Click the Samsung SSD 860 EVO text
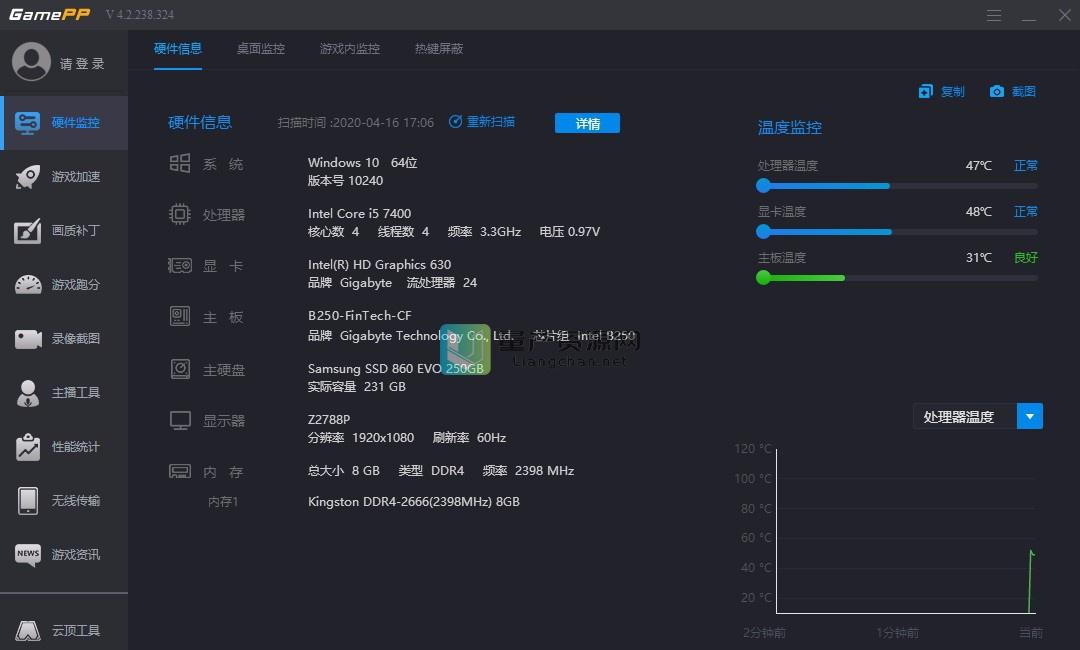The height and width of the screenshot is (650, 1080). (x=395, y=368)
